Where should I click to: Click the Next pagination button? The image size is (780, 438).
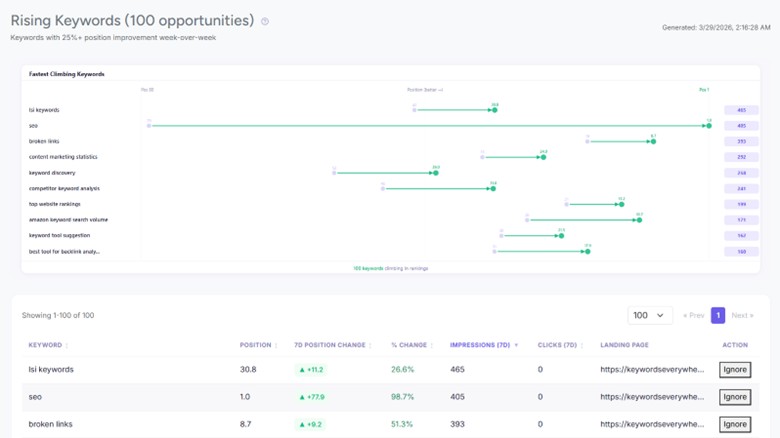coord(742,315)
